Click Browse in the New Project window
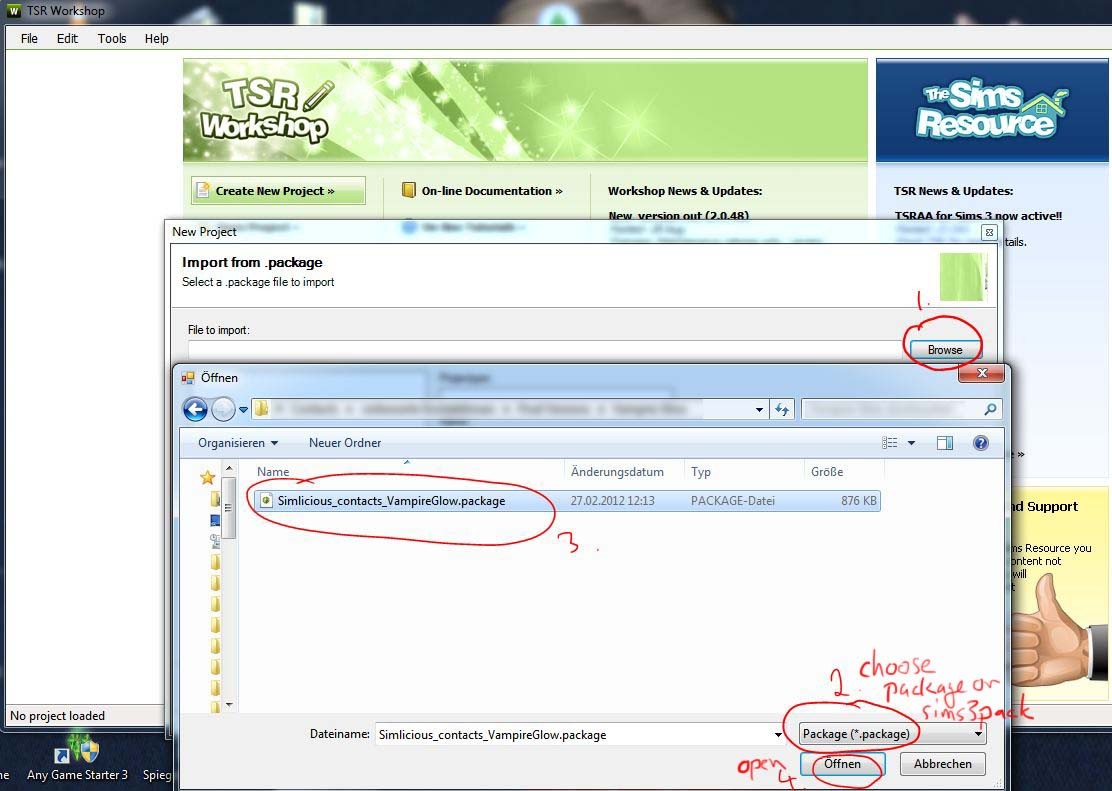The image size is (1112, 791). 945,350
